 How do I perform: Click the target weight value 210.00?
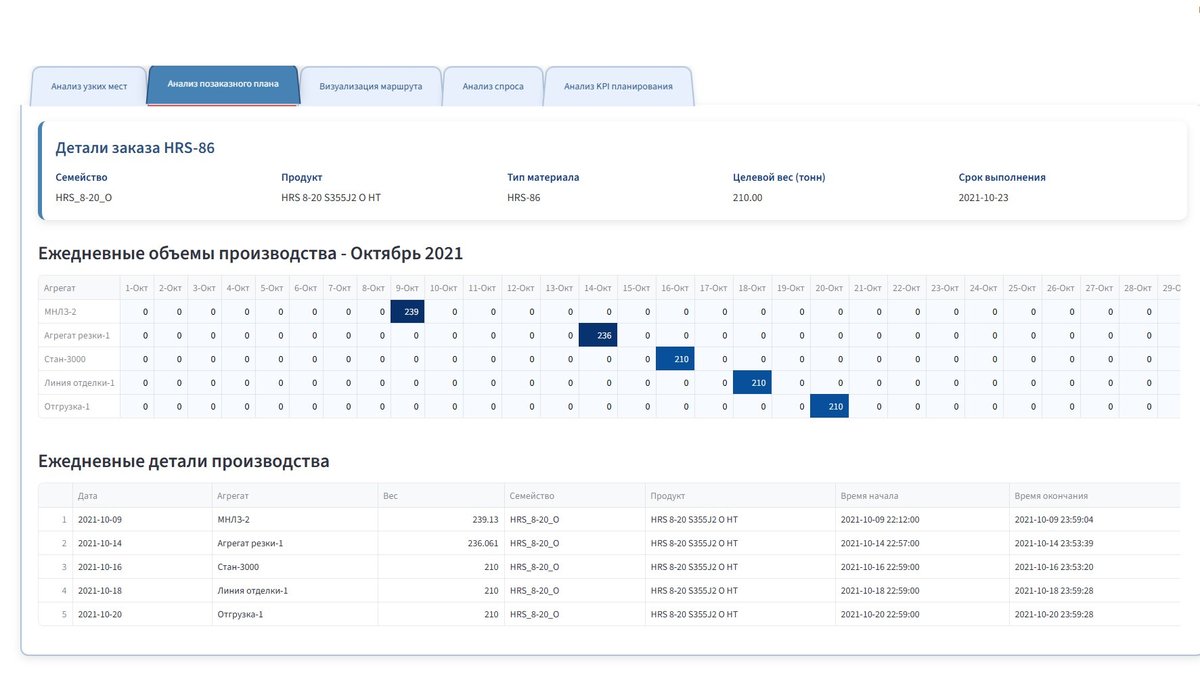tap(748, 198)
